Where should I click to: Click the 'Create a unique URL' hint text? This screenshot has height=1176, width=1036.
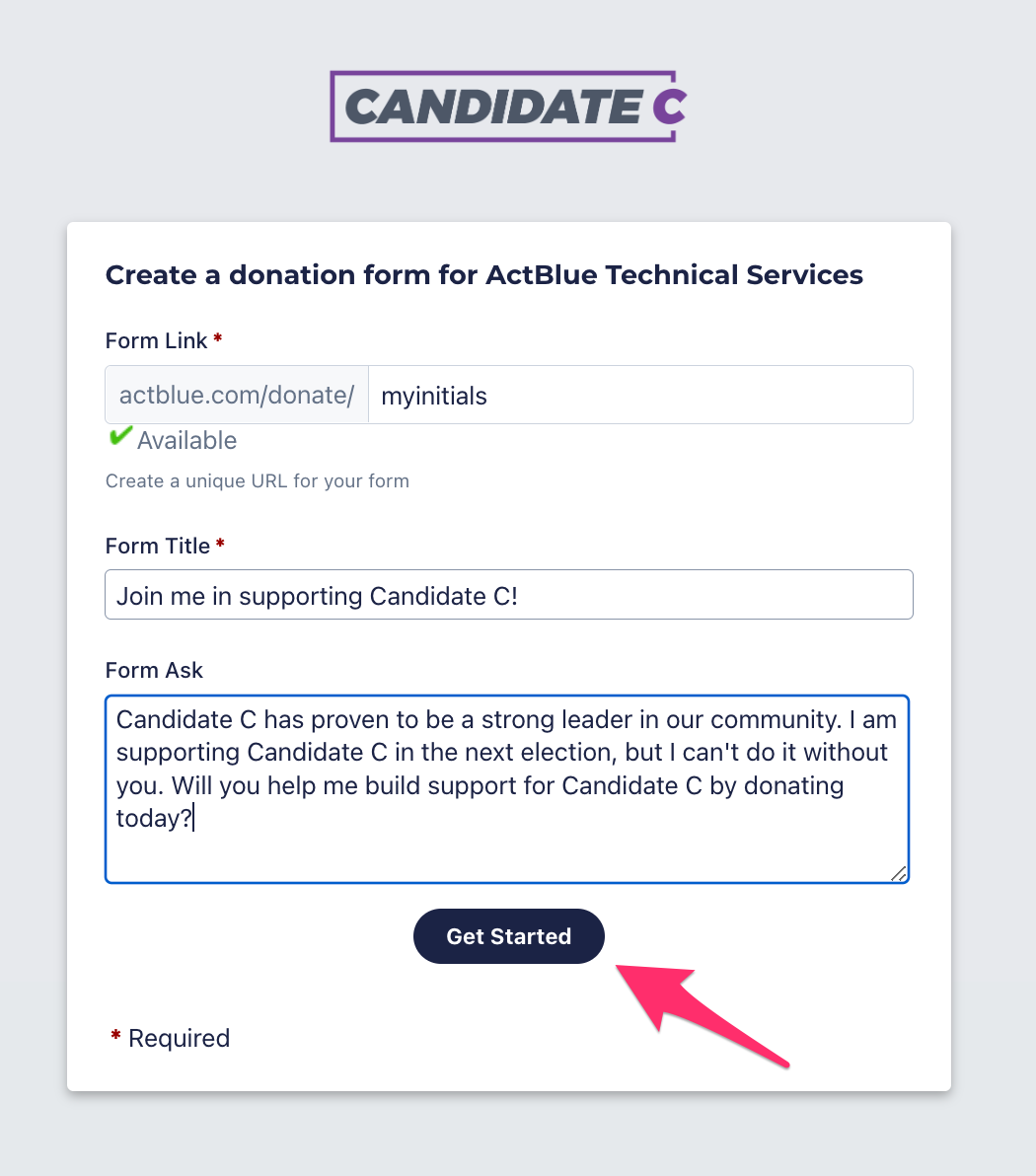pos(257,481)
